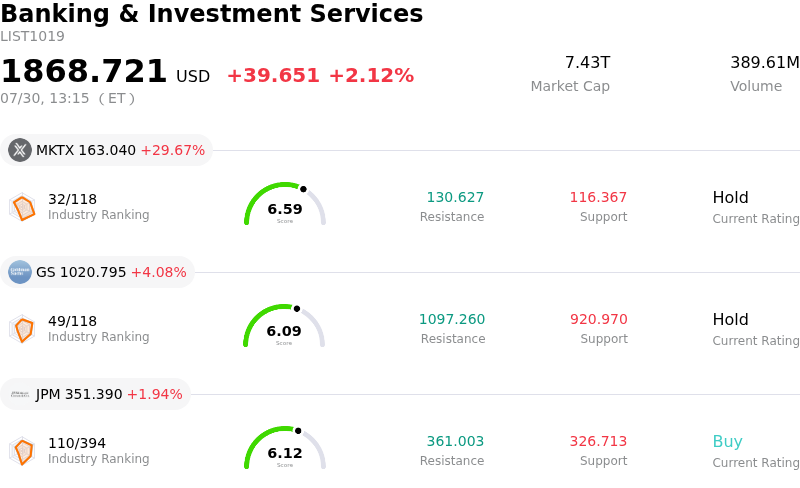
Task: Open the GS 1020.795 ticker pill
Action: [x=97, y=272]
